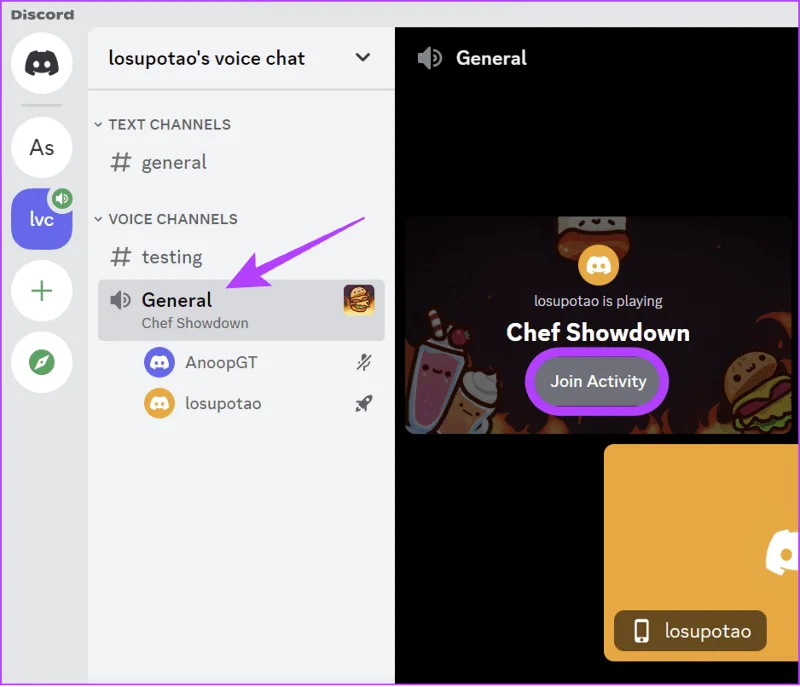The image size is (800, 687).
Task: Click losupotao's rocket activity icon
Action: (x=364, y=403)
